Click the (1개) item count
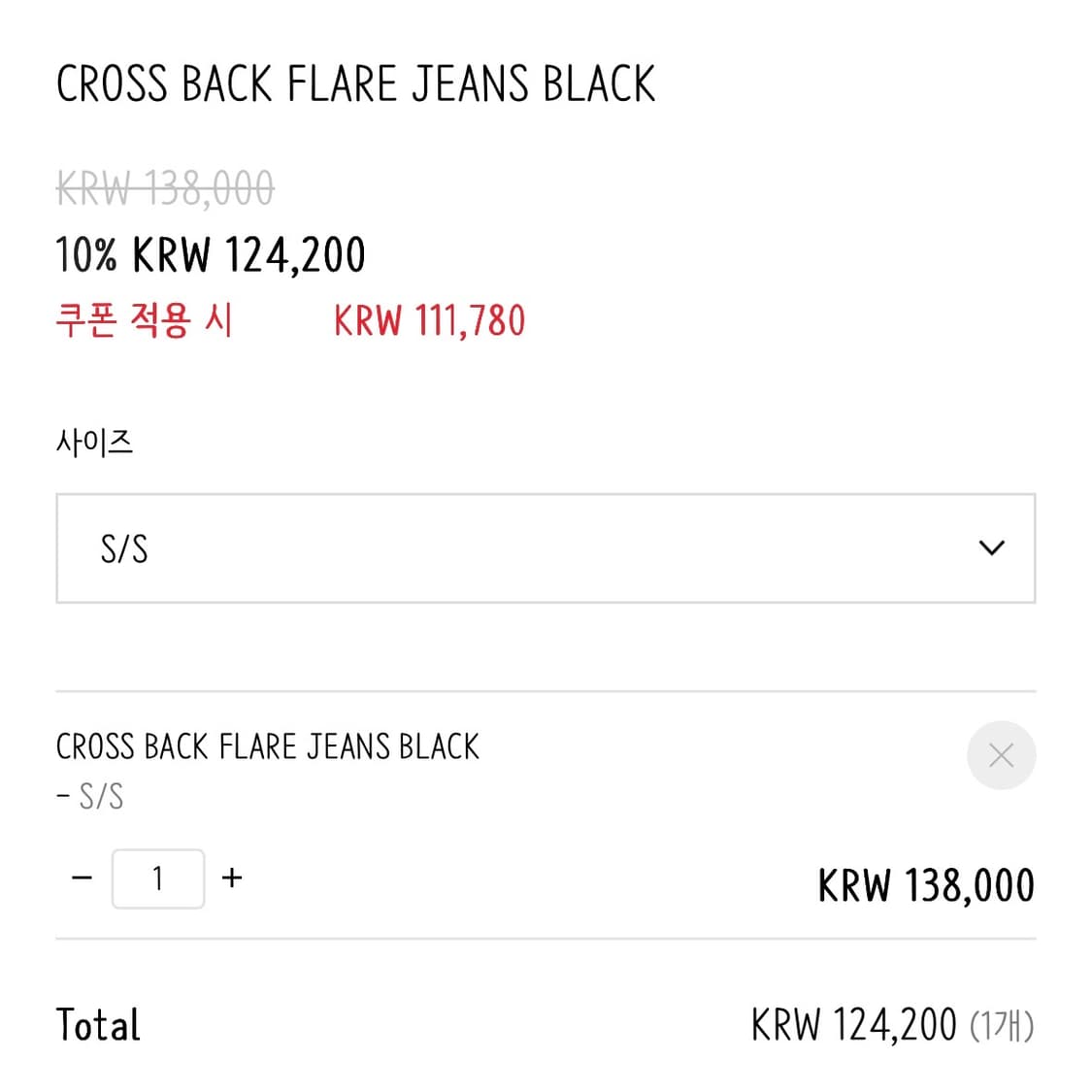1092x1092 pixels. point(1002,1025)
